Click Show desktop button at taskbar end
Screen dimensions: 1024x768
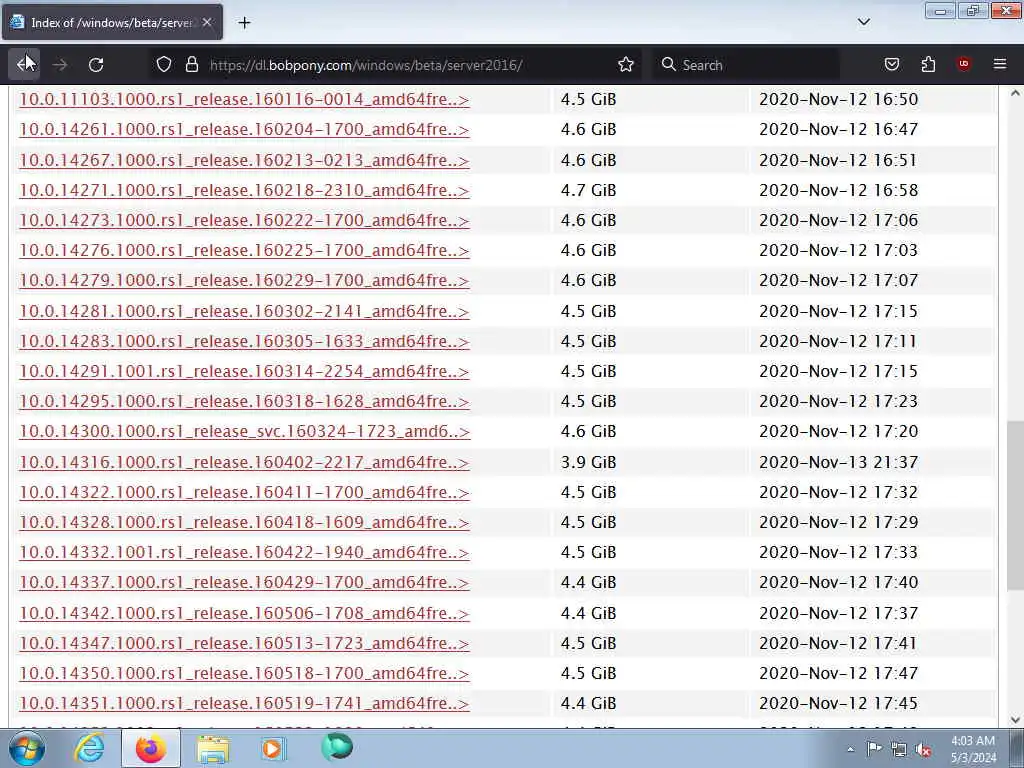pyautogui.click(x=1017, y=748)
